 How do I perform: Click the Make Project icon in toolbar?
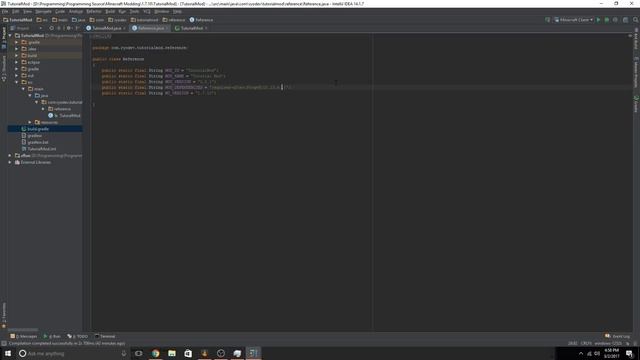coord(547,20)
